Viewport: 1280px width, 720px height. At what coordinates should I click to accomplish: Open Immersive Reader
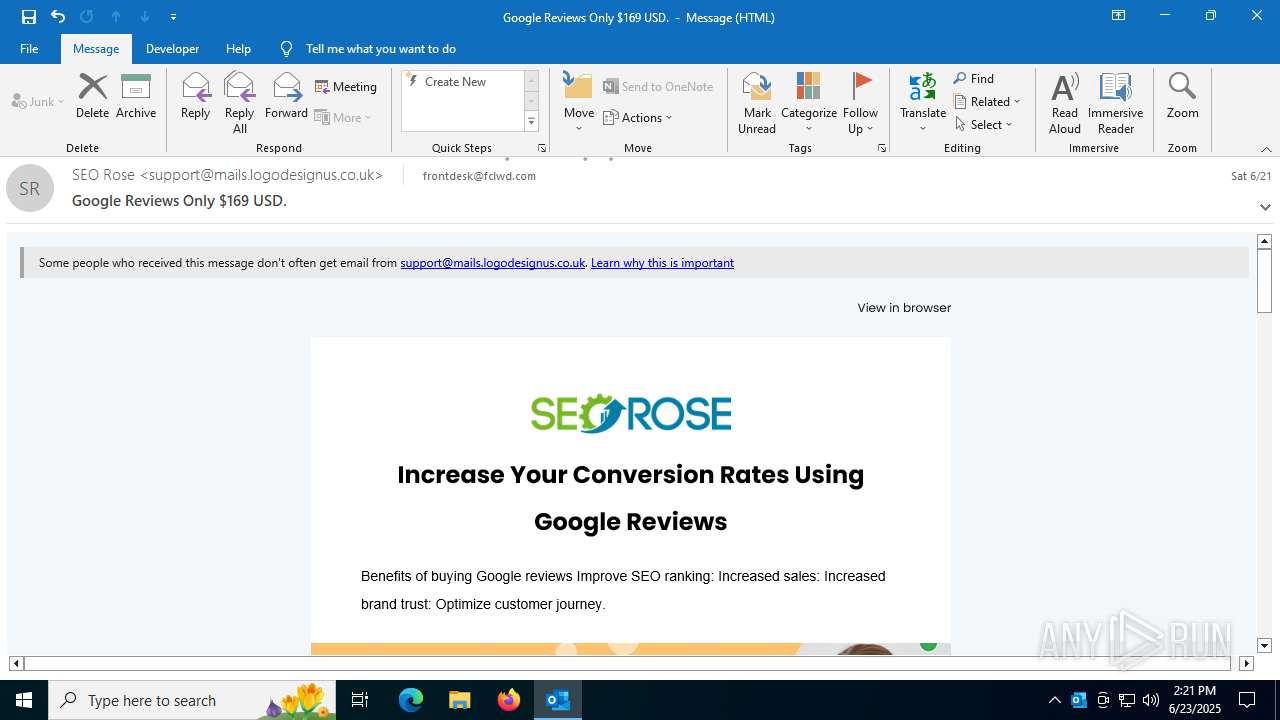coord(1116,102)
